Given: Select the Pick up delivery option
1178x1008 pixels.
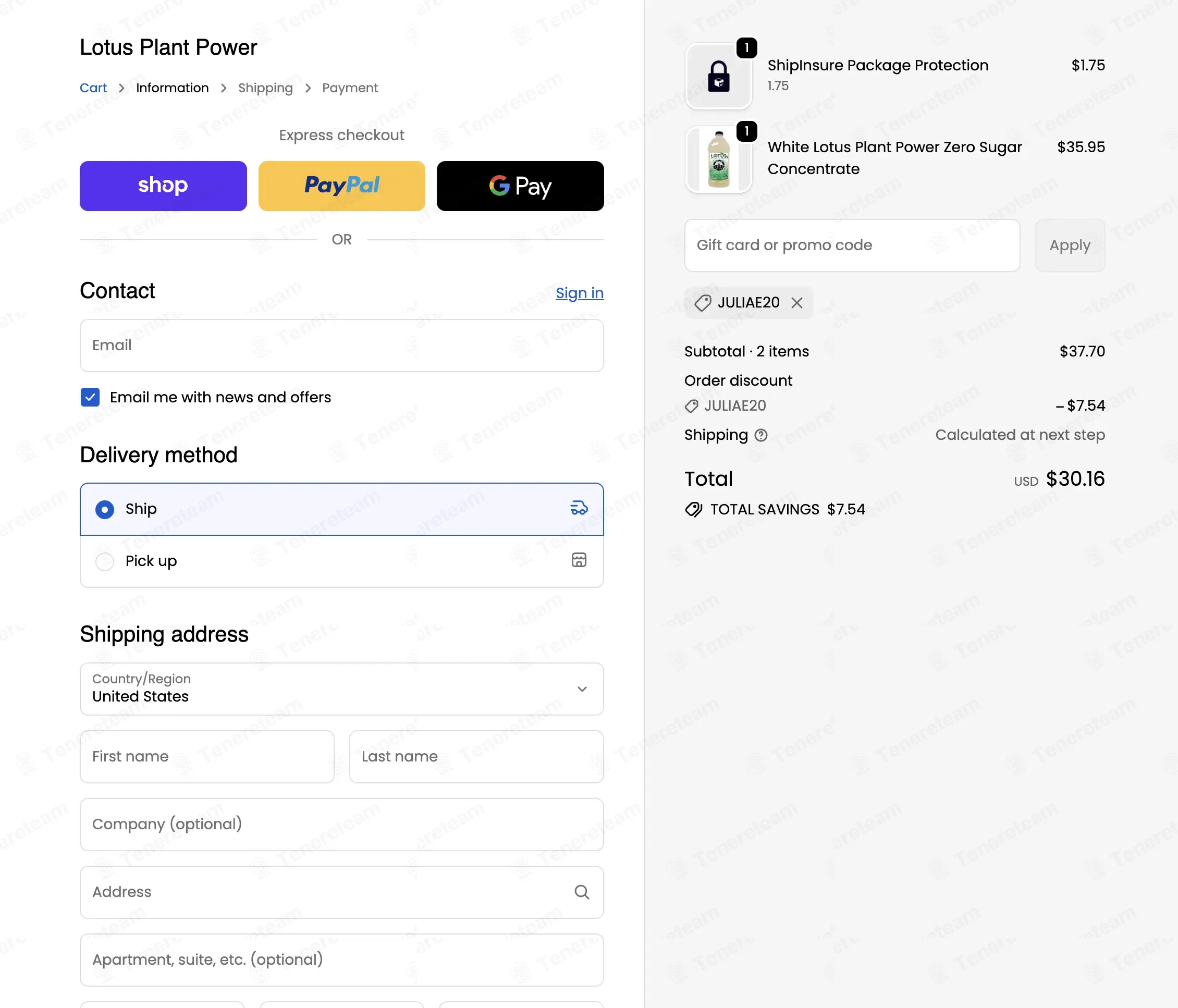Looking at the screenshot, I should coord(342,561).
